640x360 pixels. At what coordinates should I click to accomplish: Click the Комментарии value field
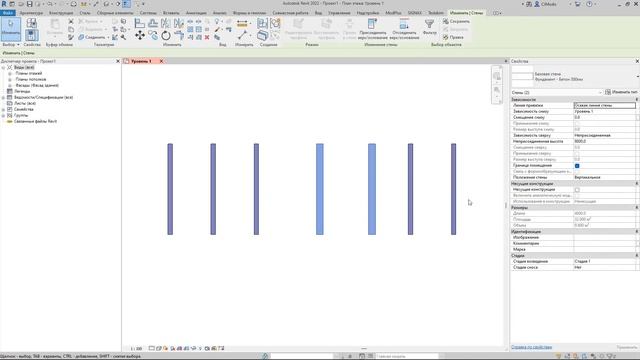click(604, 243)
